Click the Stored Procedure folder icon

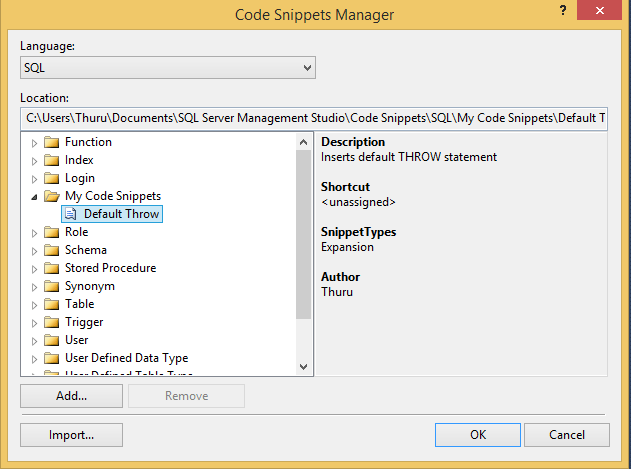pos(52,268)
